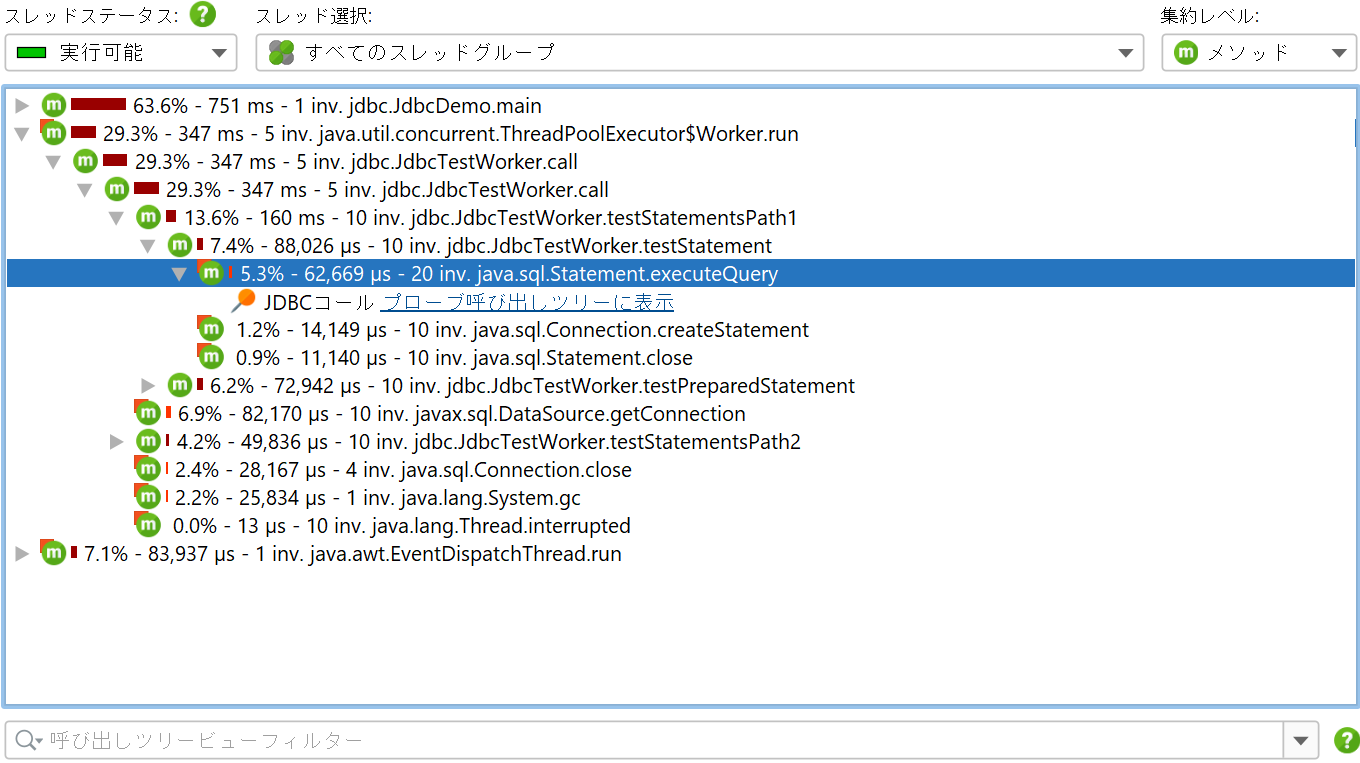The height and width of the screenshot is (763, 1360).
Task: Click method icon of testStatementsPath1
Action: point(148,217)
